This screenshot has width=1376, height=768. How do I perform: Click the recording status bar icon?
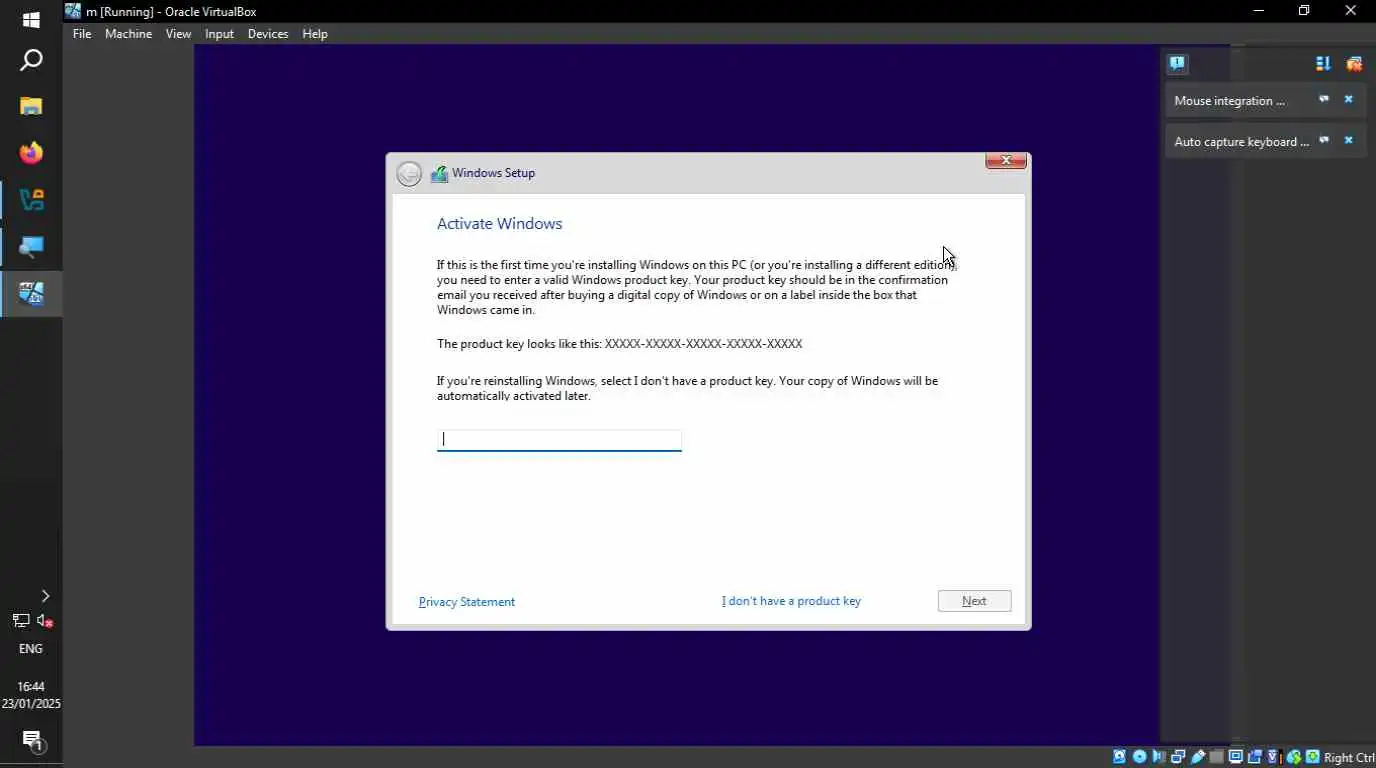[x=1254, y=757]
